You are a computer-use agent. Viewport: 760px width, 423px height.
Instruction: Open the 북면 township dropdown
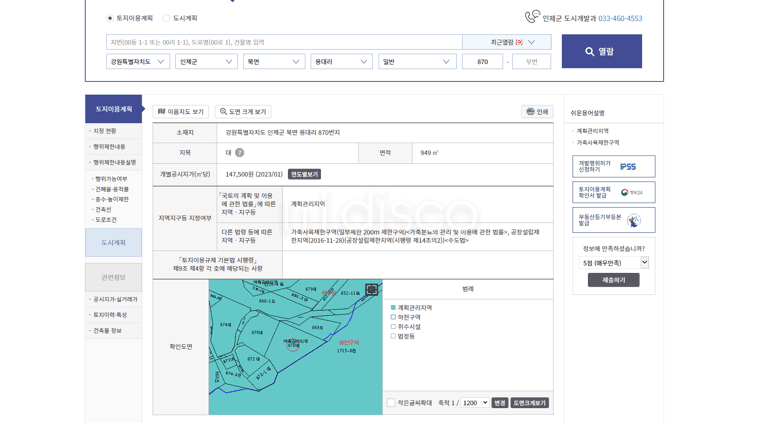(273, 62)
